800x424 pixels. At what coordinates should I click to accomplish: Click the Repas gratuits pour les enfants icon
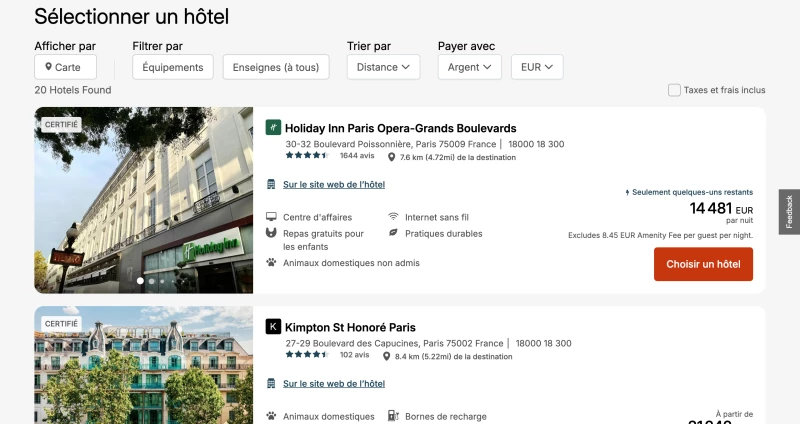point(271,233)
